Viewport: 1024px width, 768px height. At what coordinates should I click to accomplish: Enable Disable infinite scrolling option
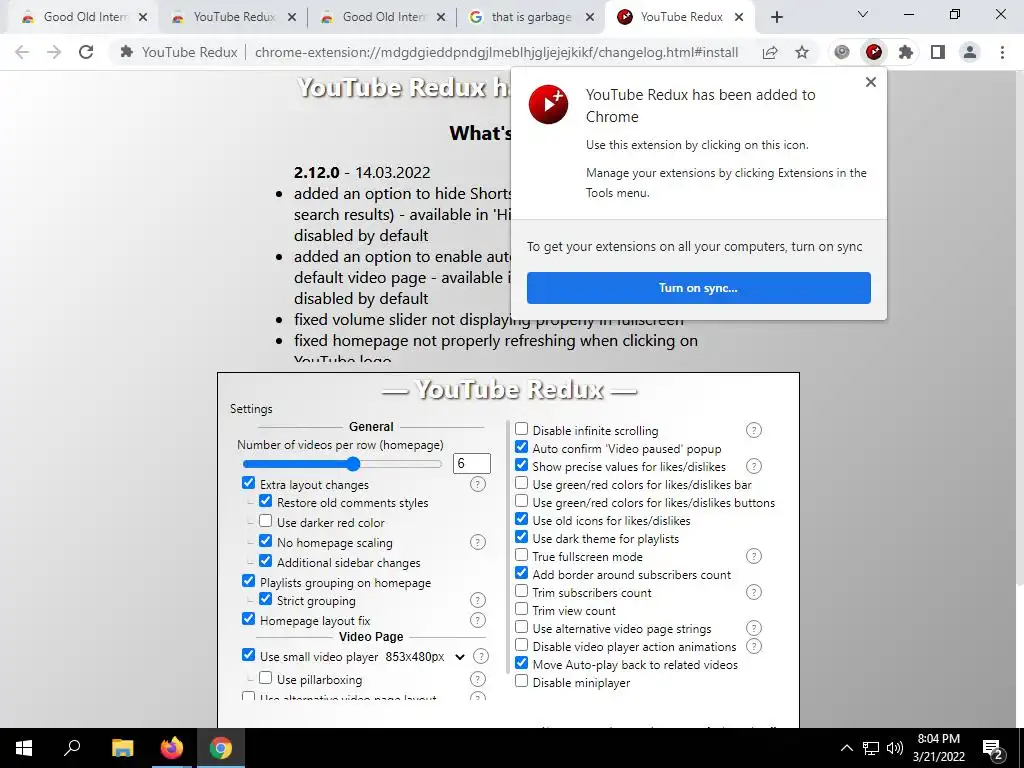[521, 429]
